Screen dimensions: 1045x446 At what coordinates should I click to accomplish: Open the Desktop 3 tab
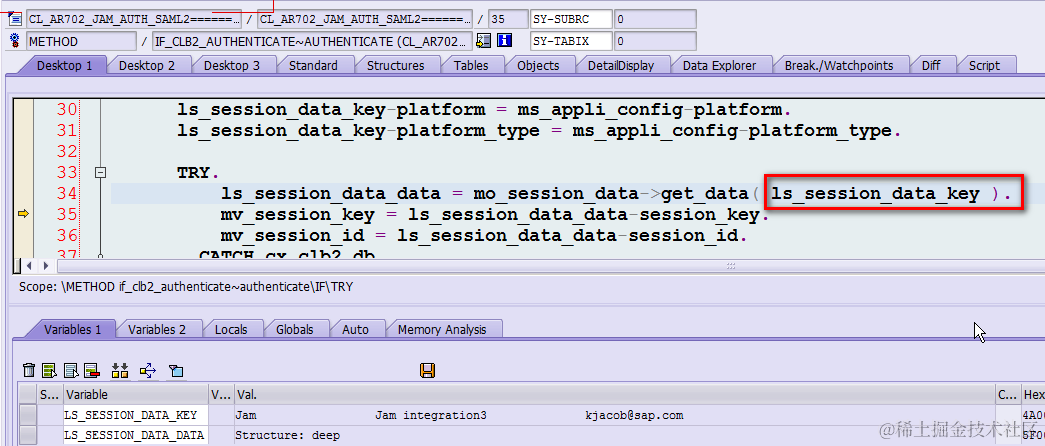tap(232, 65)
